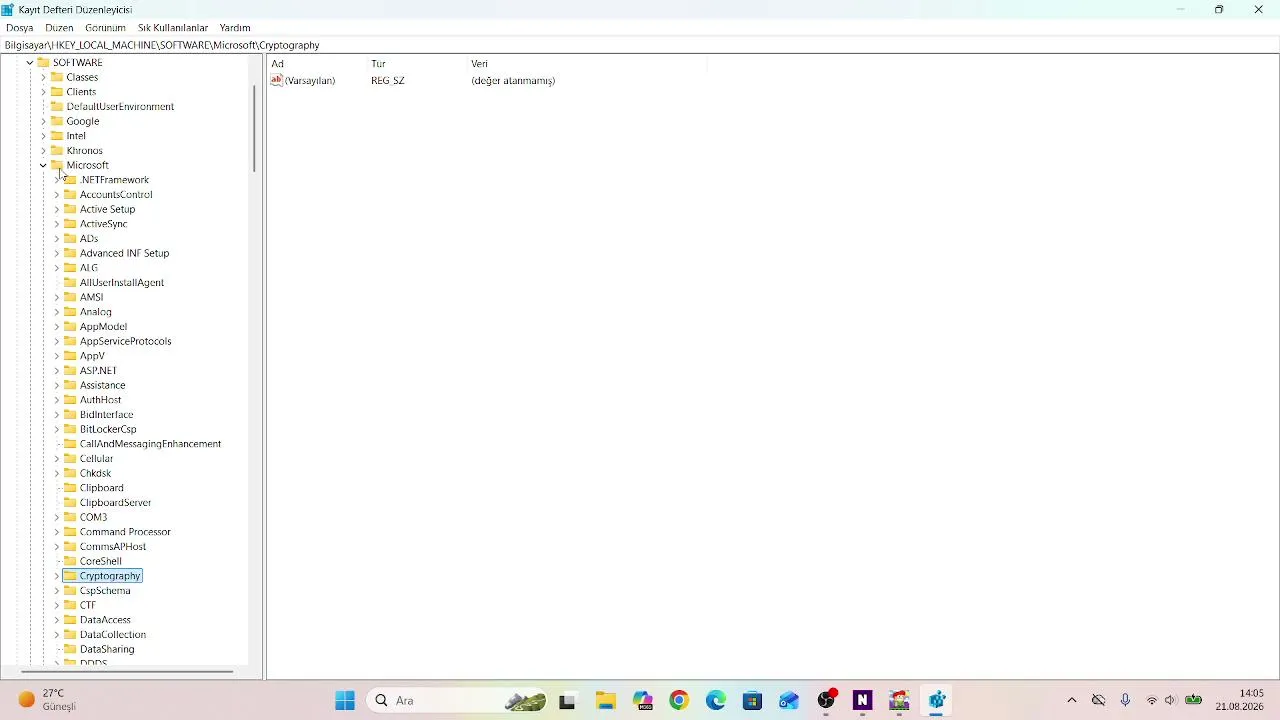
Task: Select the ClipboardServer key
Action: click(115, 503)
